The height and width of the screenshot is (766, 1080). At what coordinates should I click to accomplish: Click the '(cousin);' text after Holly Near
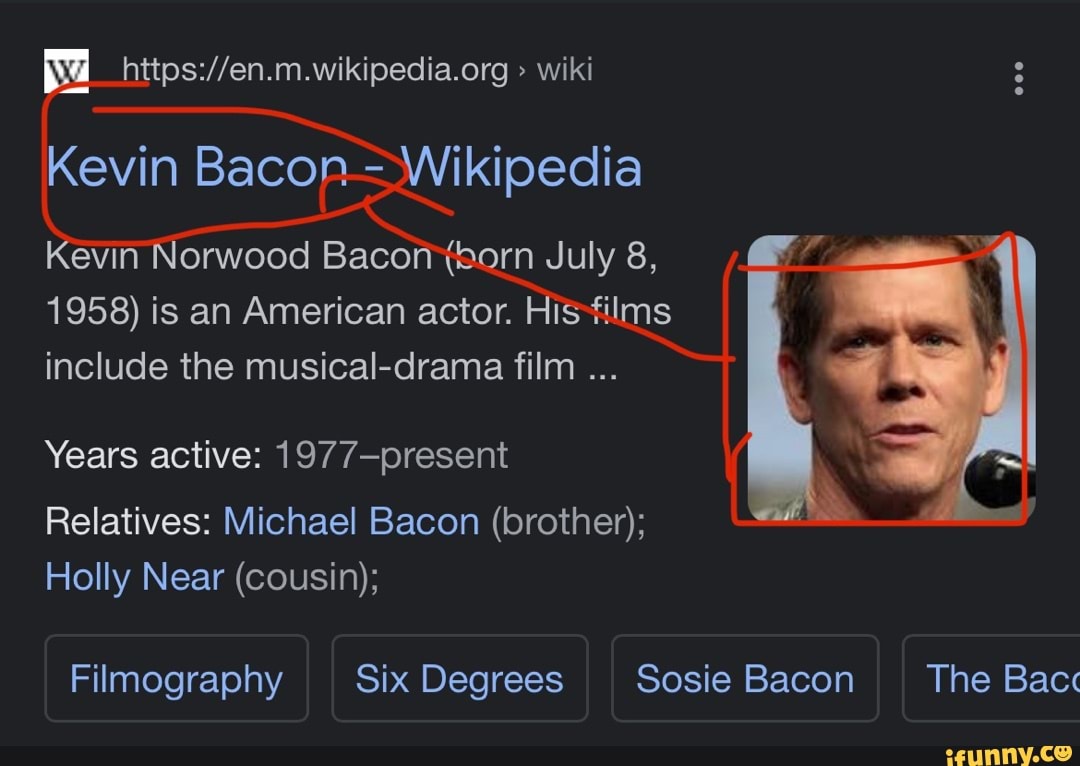coord(306,576)
